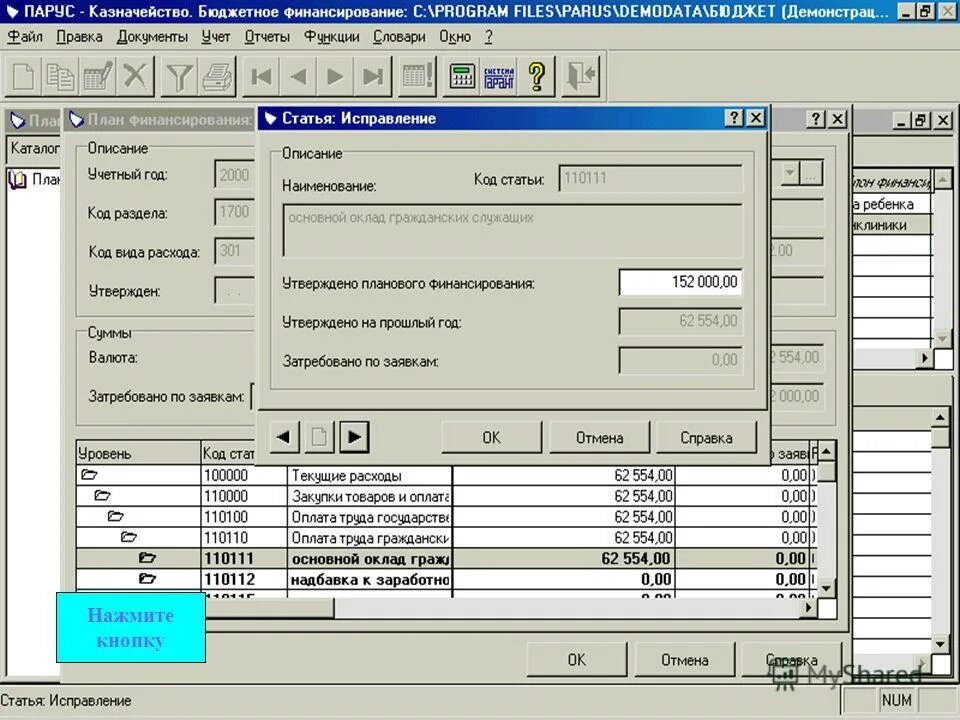The image size is (960, 720).
Task: Click next article arrow in Статья dialog
Action: click(x=354, y=437)
